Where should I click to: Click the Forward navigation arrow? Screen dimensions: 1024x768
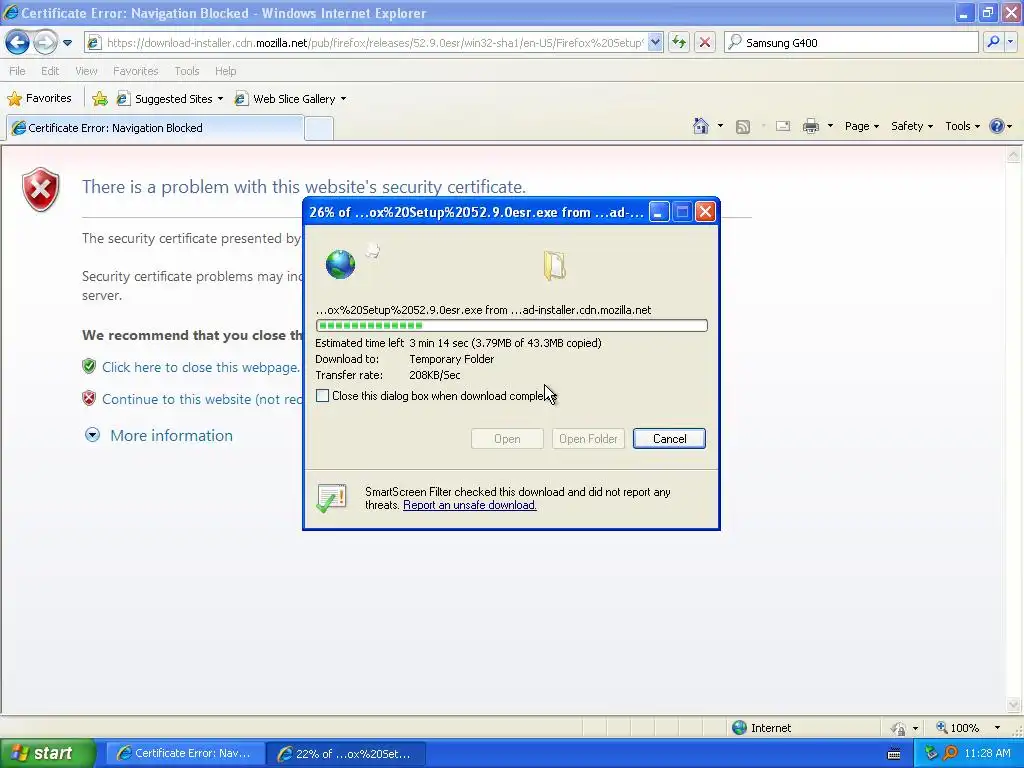[44, 42]
